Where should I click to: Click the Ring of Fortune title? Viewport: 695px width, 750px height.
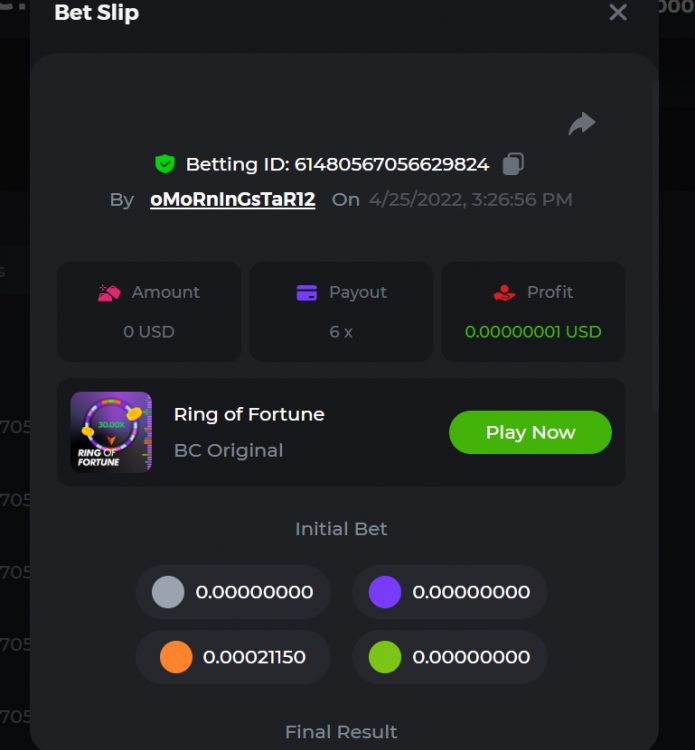pyautogui.click(x=249, y=414)
